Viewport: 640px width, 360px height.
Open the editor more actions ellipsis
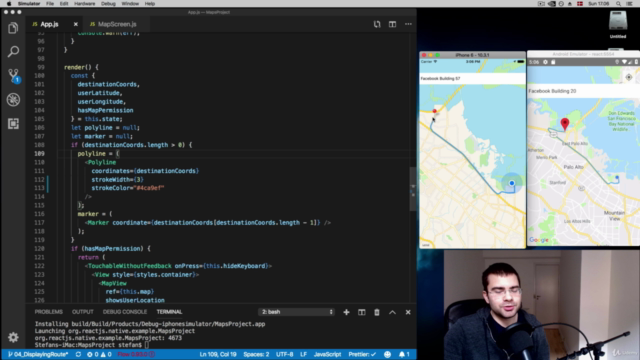tap(408, 24)
